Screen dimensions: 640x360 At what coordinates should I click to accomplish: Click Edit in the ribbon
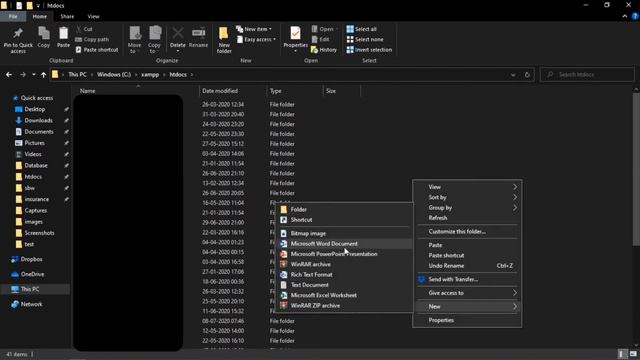(x=320, y=39)
